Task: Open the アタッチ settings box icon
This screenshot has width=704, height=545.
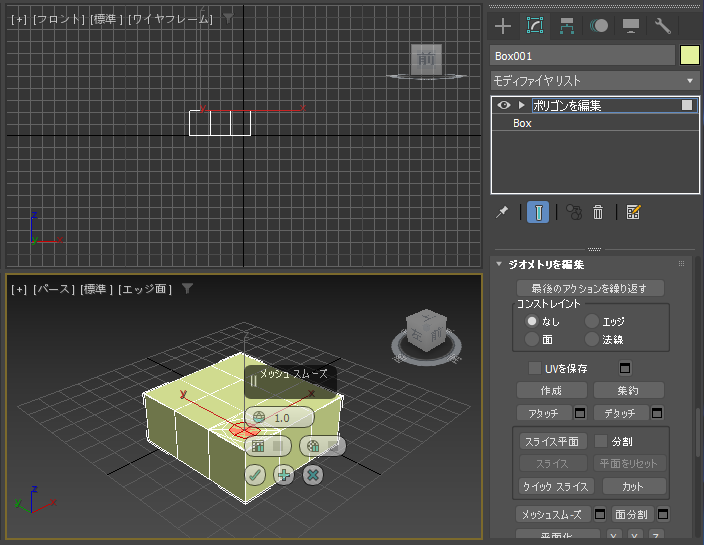Action: pyautogui.click(x=580, y=413)
